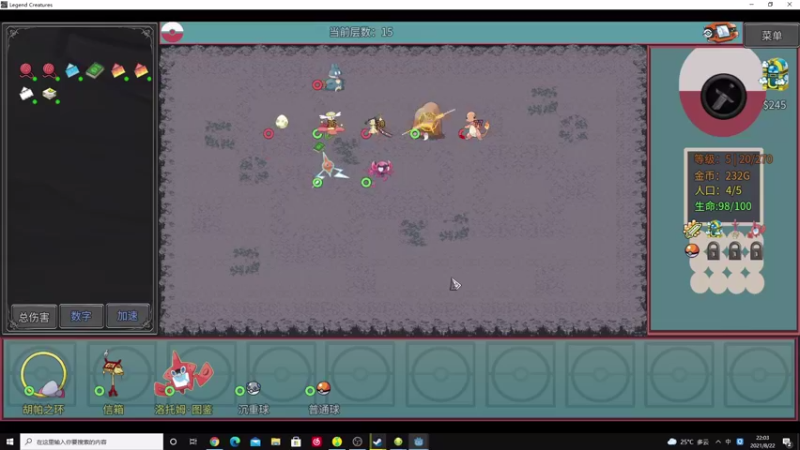This screenshot has width=800, height=450.
Task: Select the Munchlax at the top of the field
Action: (334, 77)
